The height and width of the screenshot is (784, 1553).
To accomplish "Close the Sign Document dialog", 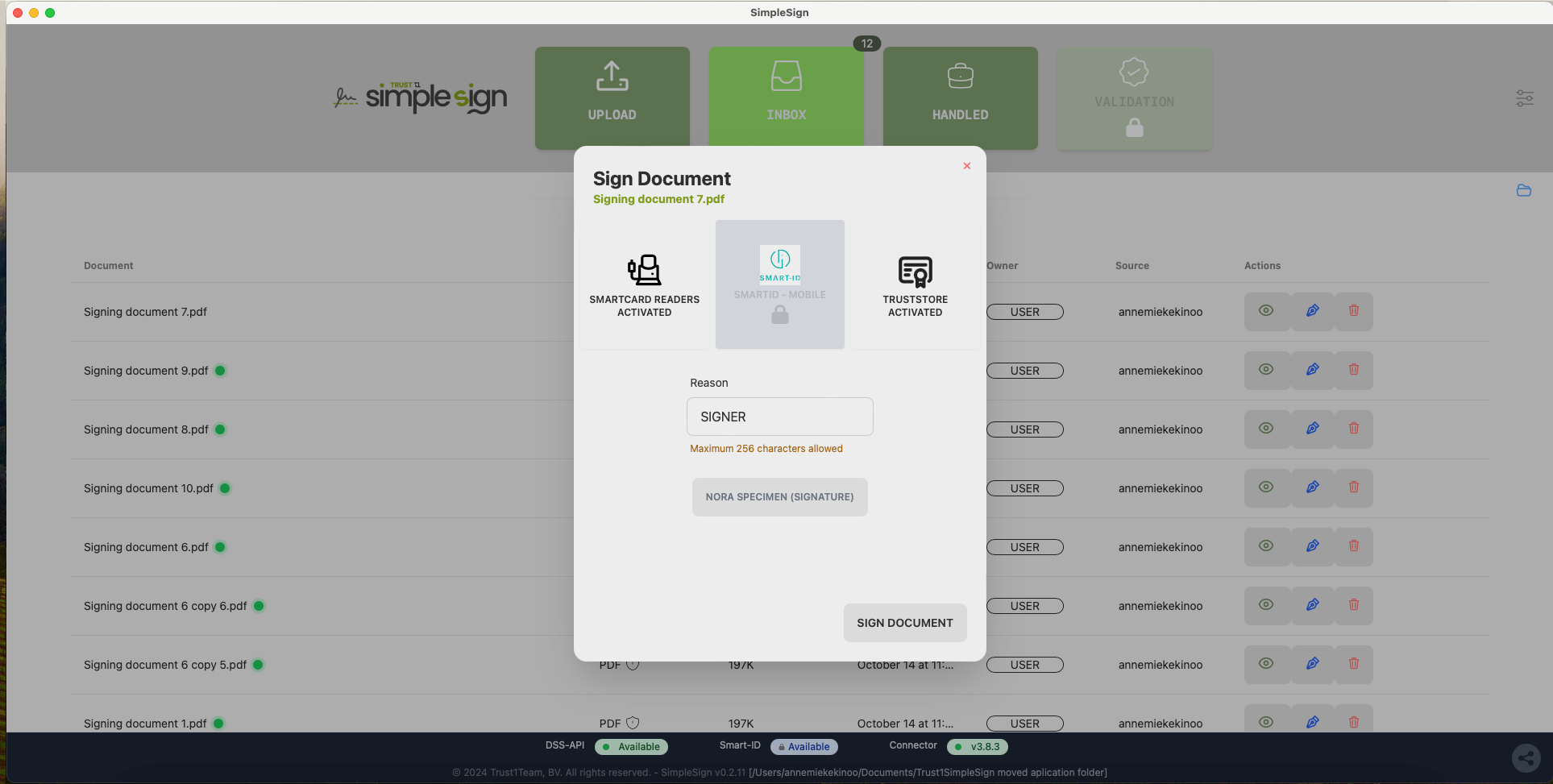I will coord(966,166).
